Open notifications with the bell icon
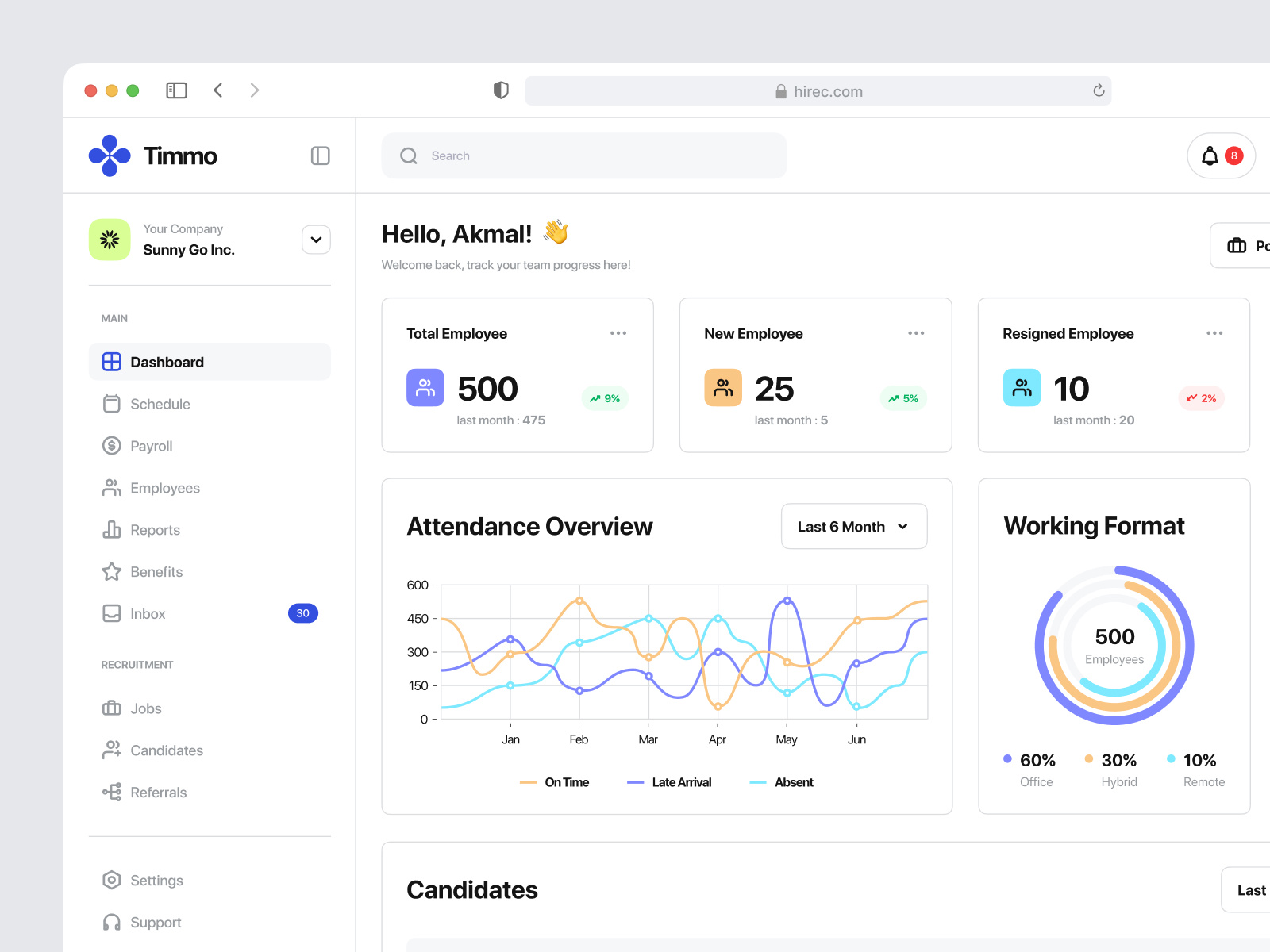The image size is (1270, 952). coord(1210,155)
